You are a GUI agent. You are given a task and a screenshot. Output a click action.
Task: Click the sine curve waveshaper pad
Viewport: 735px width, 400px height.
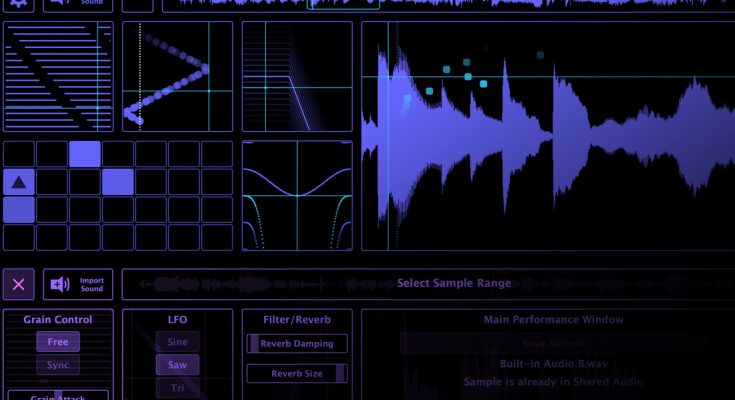click(x=297, y=195)
